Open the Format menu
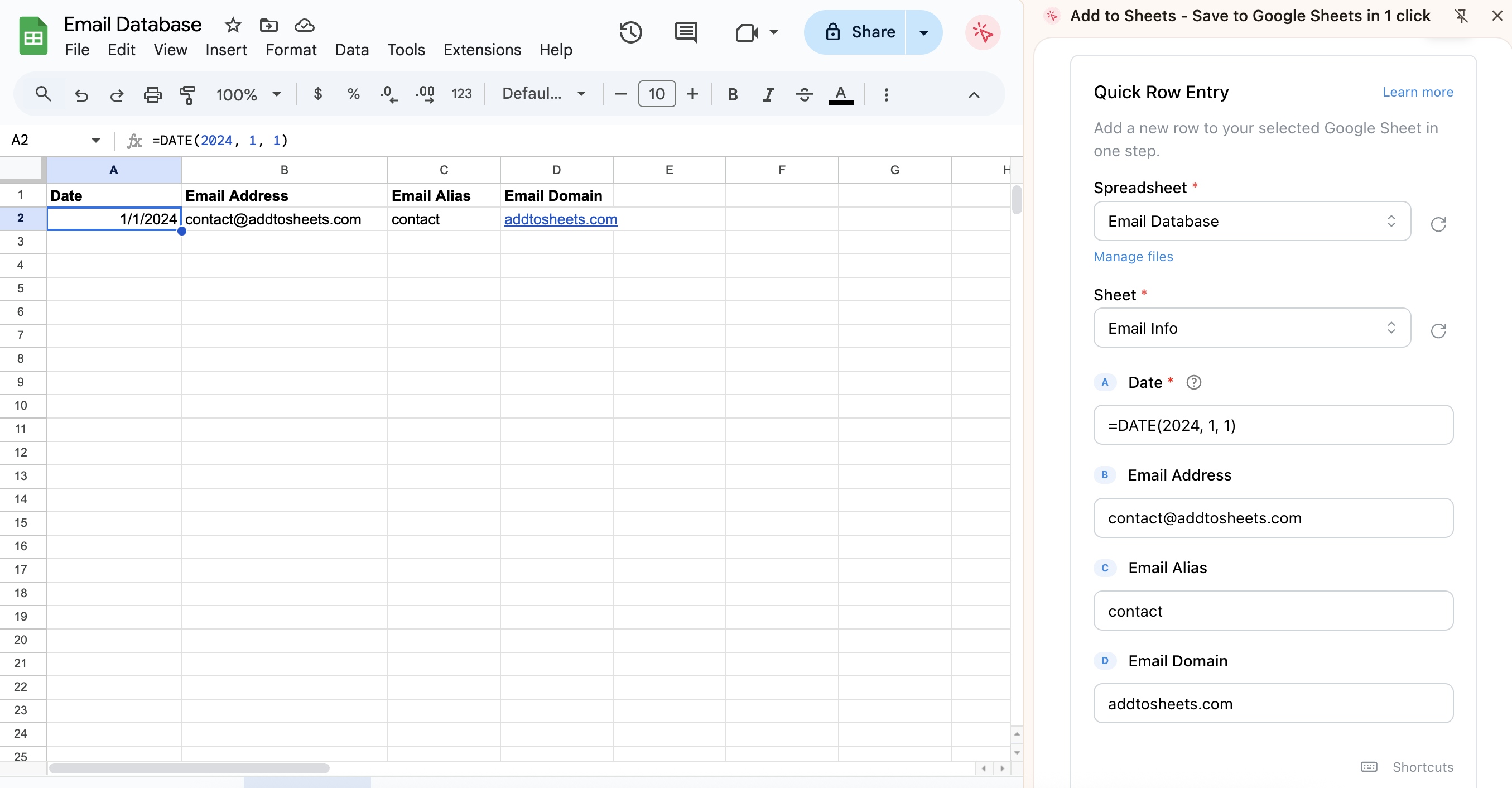This screenshot has height=788, width=1512. click(x=291, y=50)
